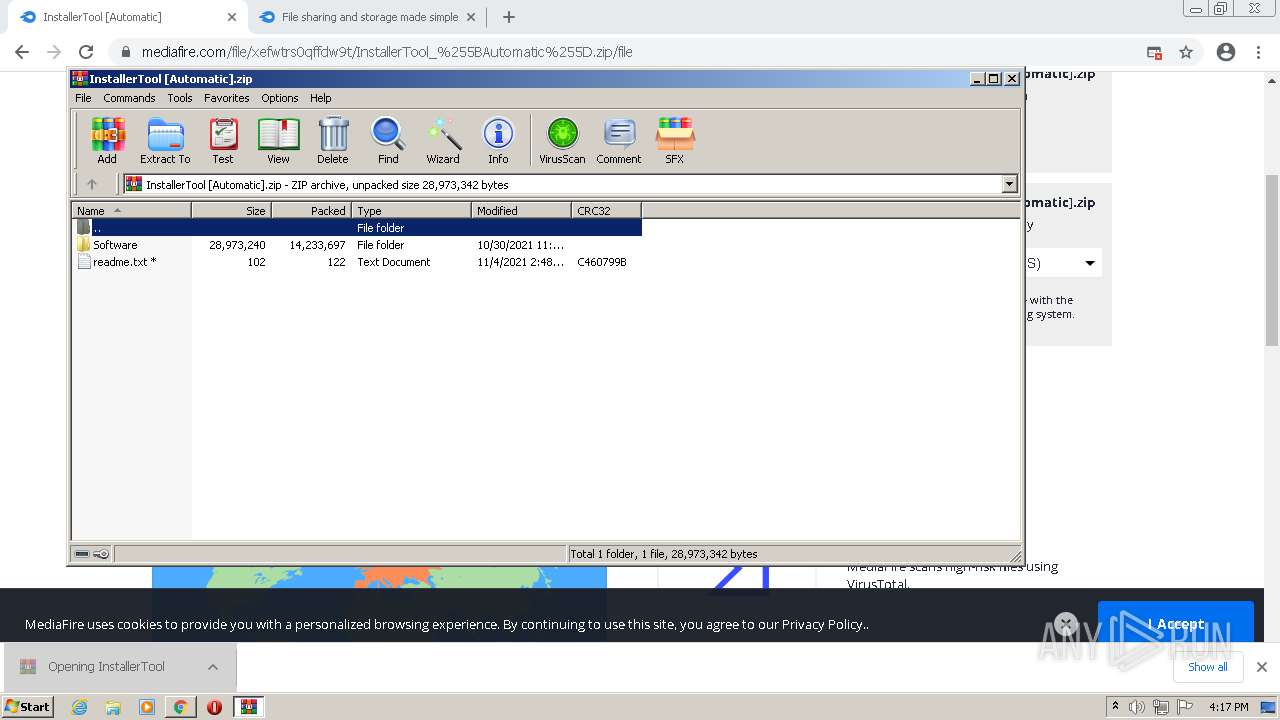Open Internet Explorer from taskbar
Screen dimensions: 1280x720
pyautogui.click(x=79, y=707)
